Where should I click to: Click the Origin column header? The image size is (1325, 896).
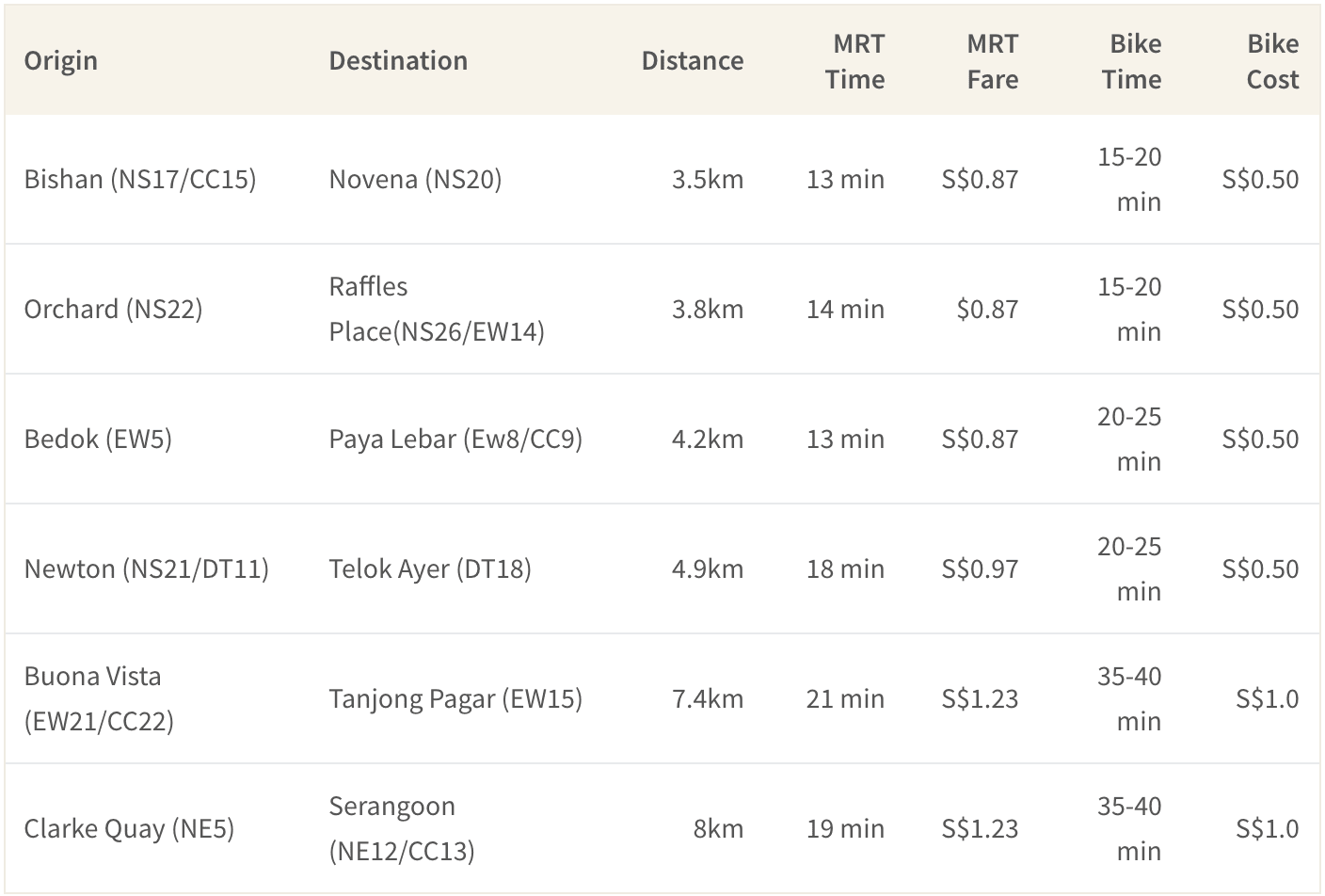pos(61,61)
